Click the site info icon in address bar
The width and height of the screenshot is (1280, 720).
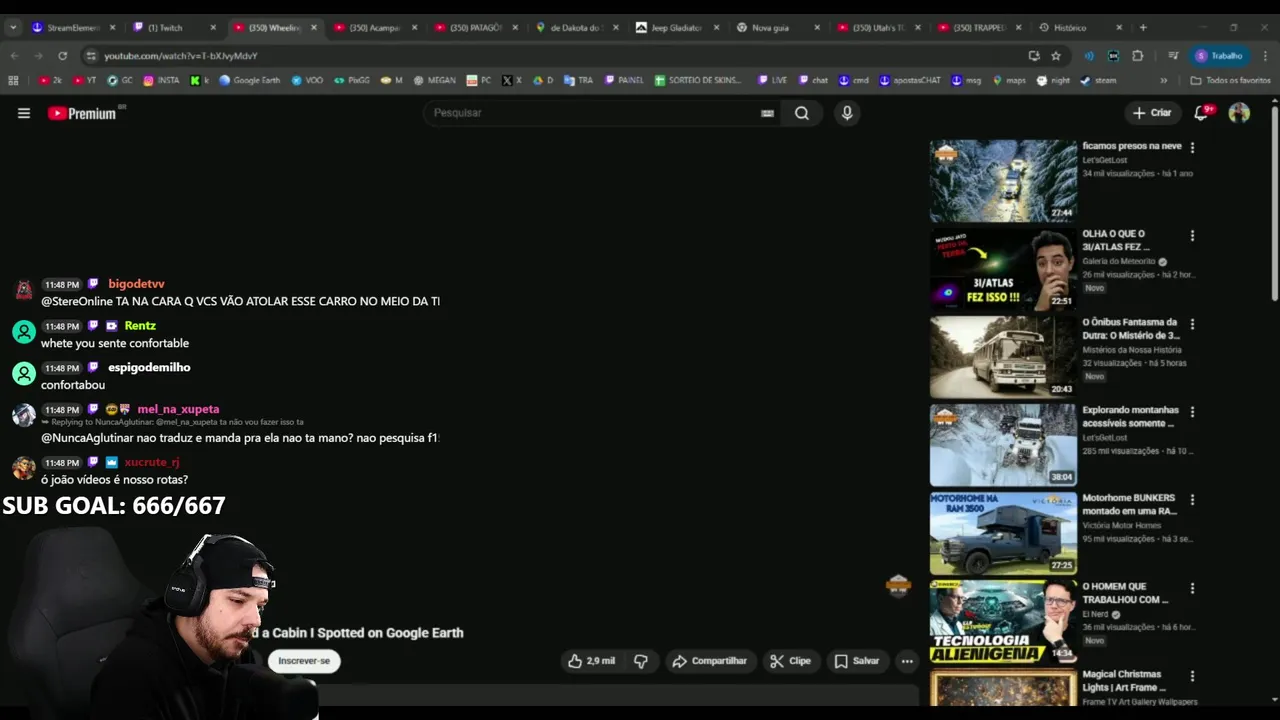[x=91, y=56]
